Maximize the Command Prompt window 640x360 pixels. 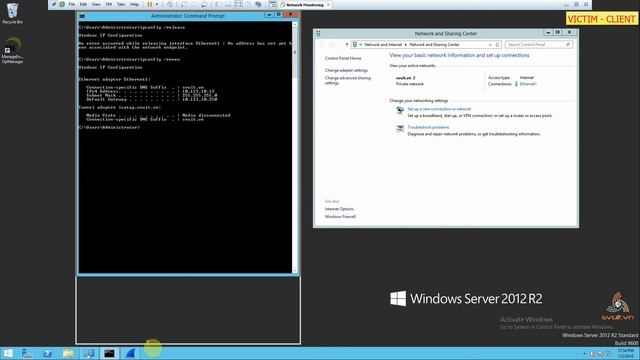pos(279,15)
